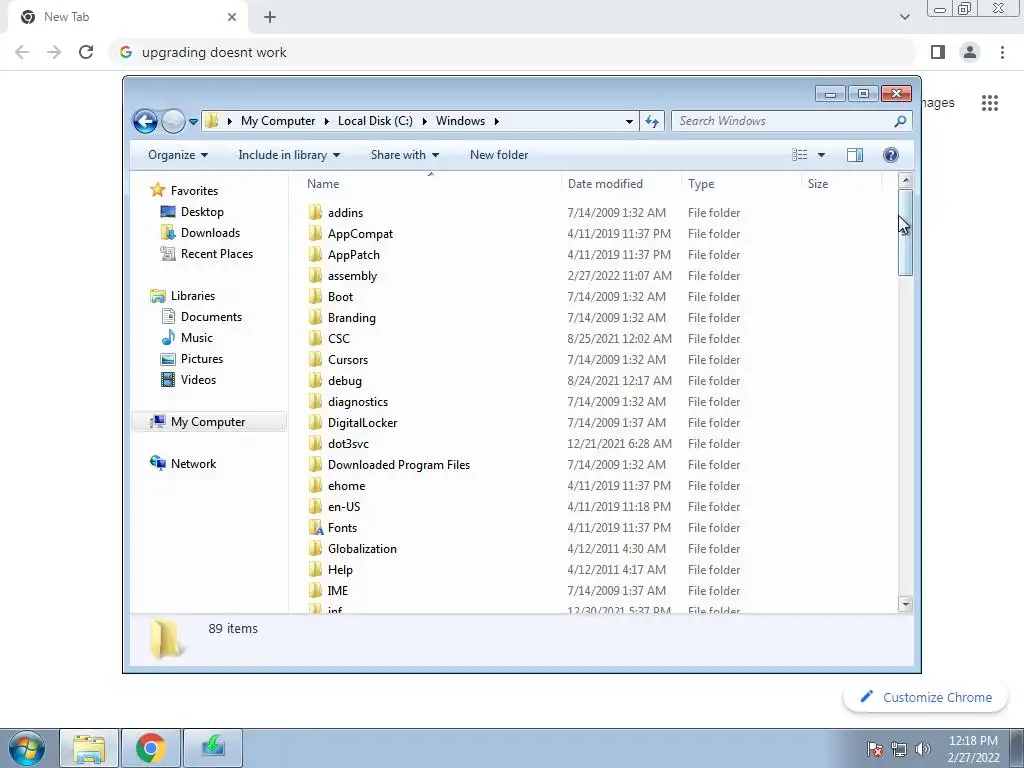Open the Share with menu
Screen dimensions: 1024x768
(405, 155)
